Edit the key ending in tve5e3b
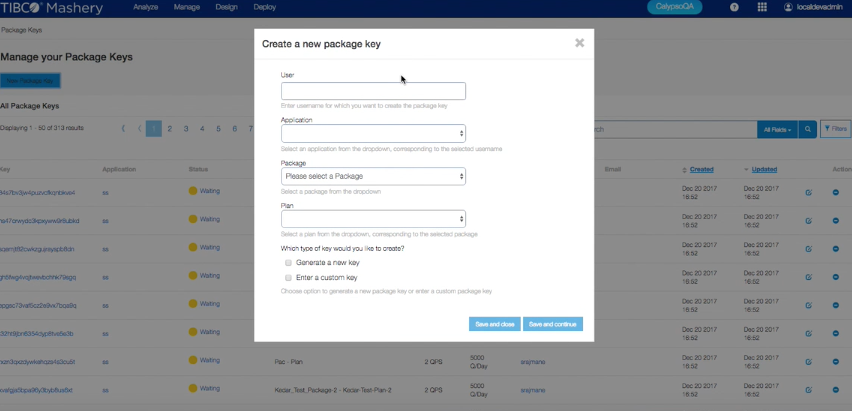 pyautogui.click(x=809, y=334)
